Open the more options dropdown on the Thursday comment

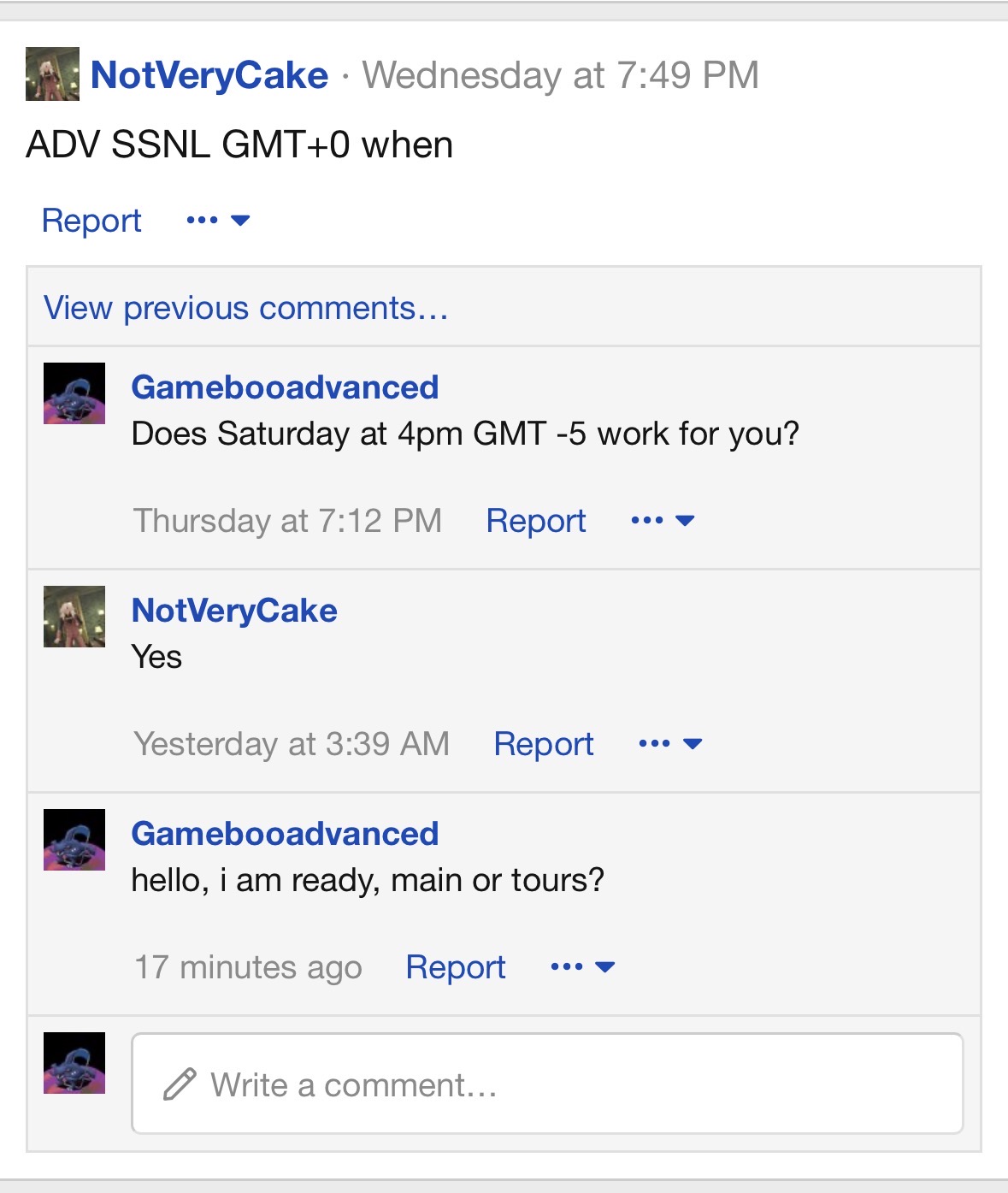point(663,521)
